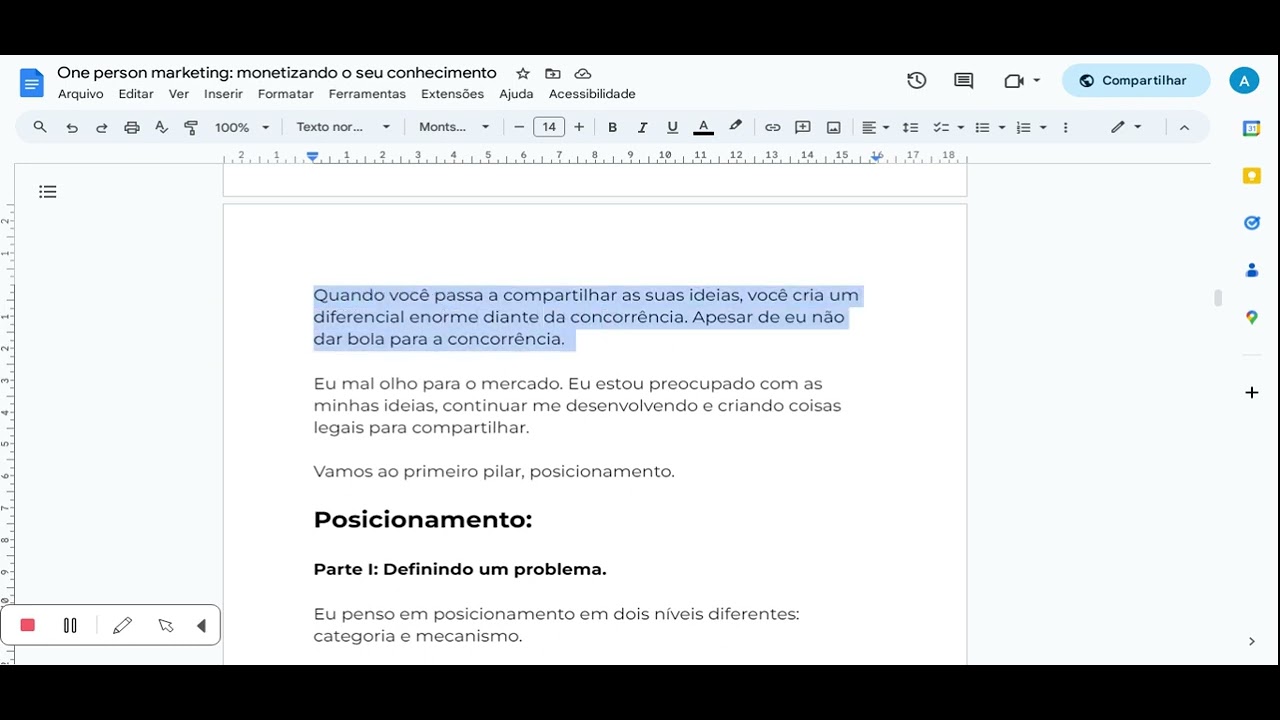Screen dimensions: 1280x720
Task: Open font family Montserrat dropdown
Action: (x=454, y=127)
